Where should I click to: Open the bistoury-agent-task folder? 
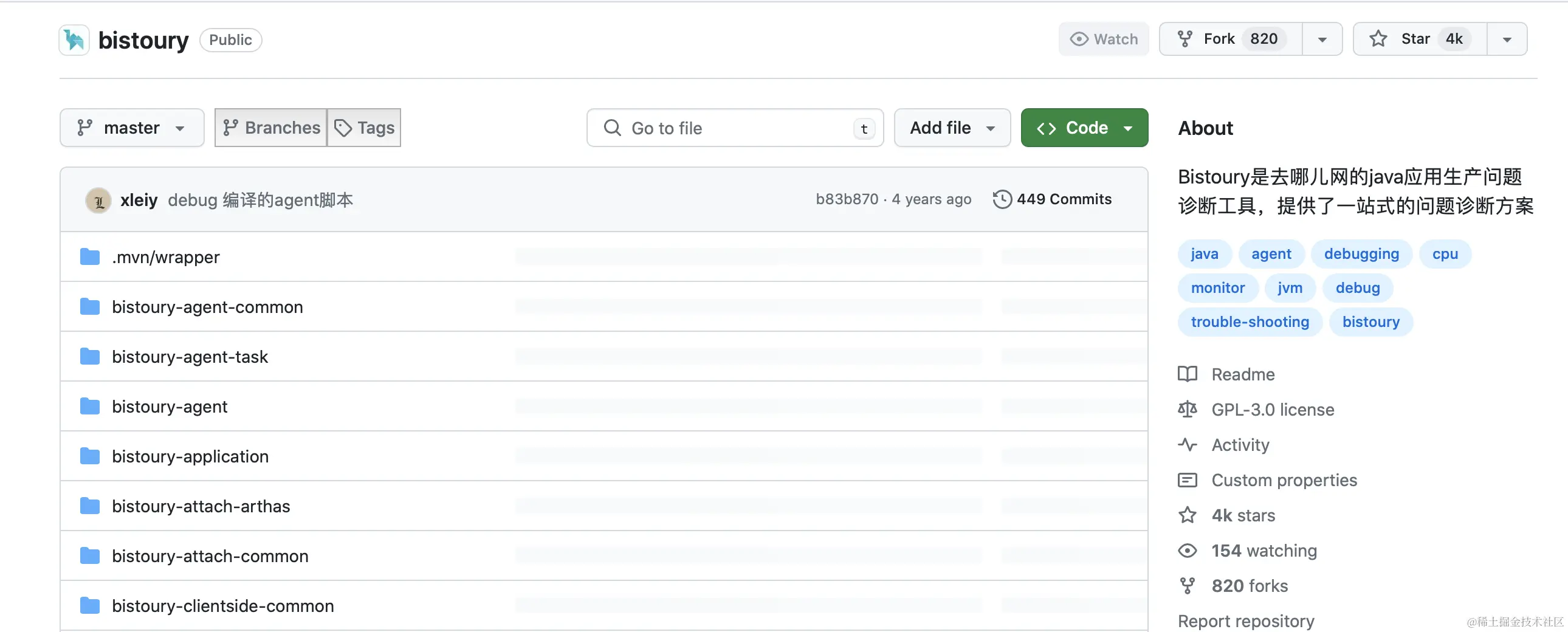[190, 357]
